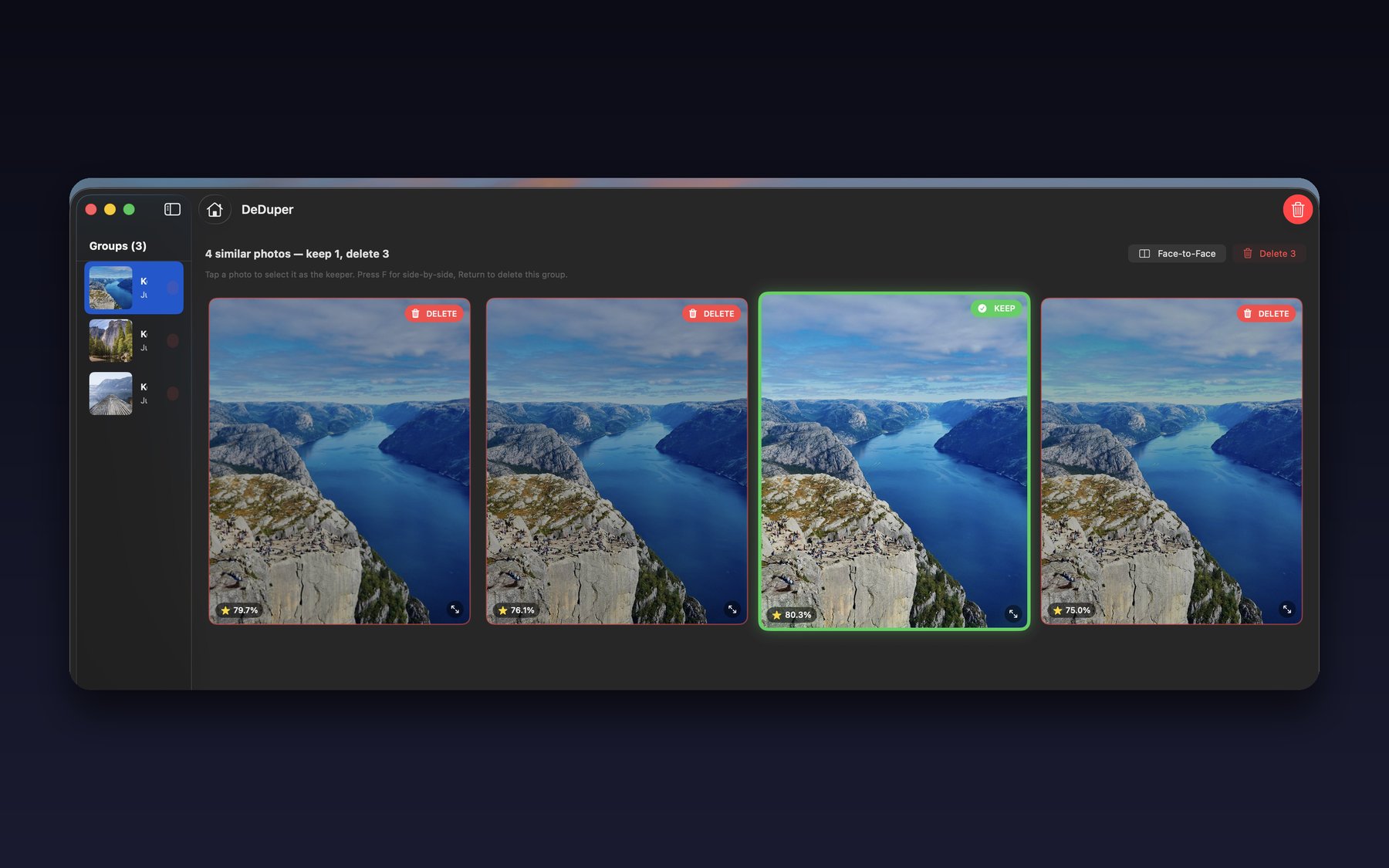The width and height of the screenshot is (1389, 868).
Task: Select the forest cliff group thumbnail
Action: point(110,340)
